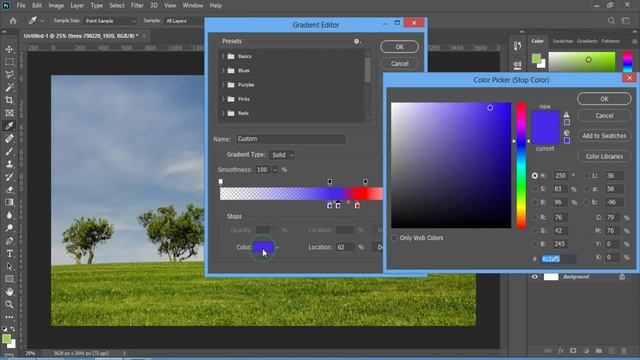The height and width of the screenshot is (360, 640).
Task: Open the File menu
Action: click(x=21, y=5)
